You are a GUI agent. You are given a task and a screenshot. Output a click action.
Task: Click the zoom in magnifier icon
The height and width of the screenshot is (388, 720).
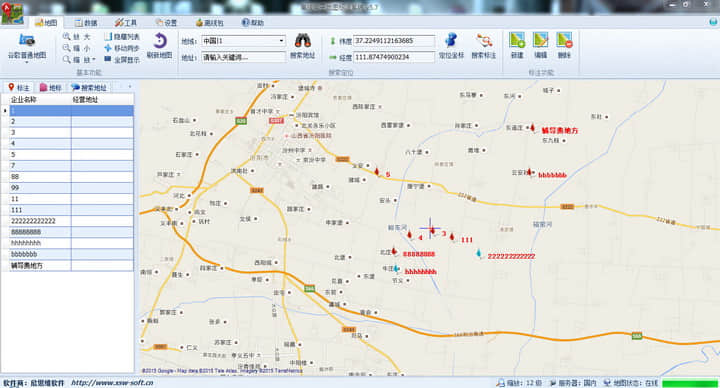tap(67, 37)
